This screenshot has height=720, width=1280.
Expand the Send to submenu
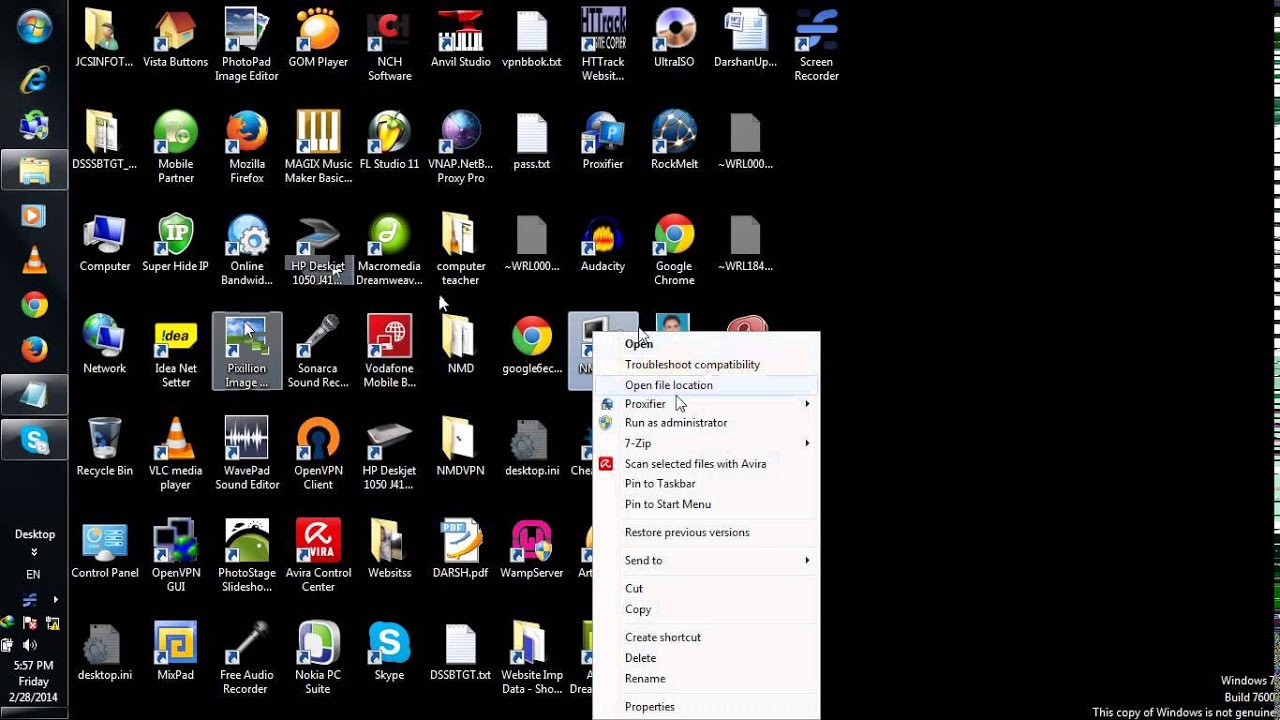click(x=706, y=560)
